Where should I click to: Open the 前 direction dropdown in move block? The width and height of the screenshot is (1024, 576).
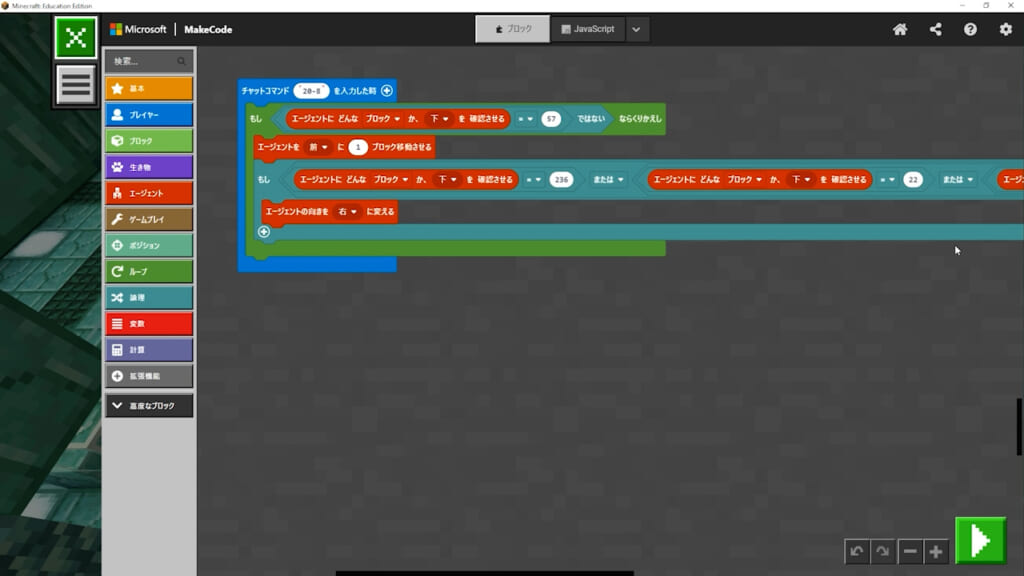319,147
